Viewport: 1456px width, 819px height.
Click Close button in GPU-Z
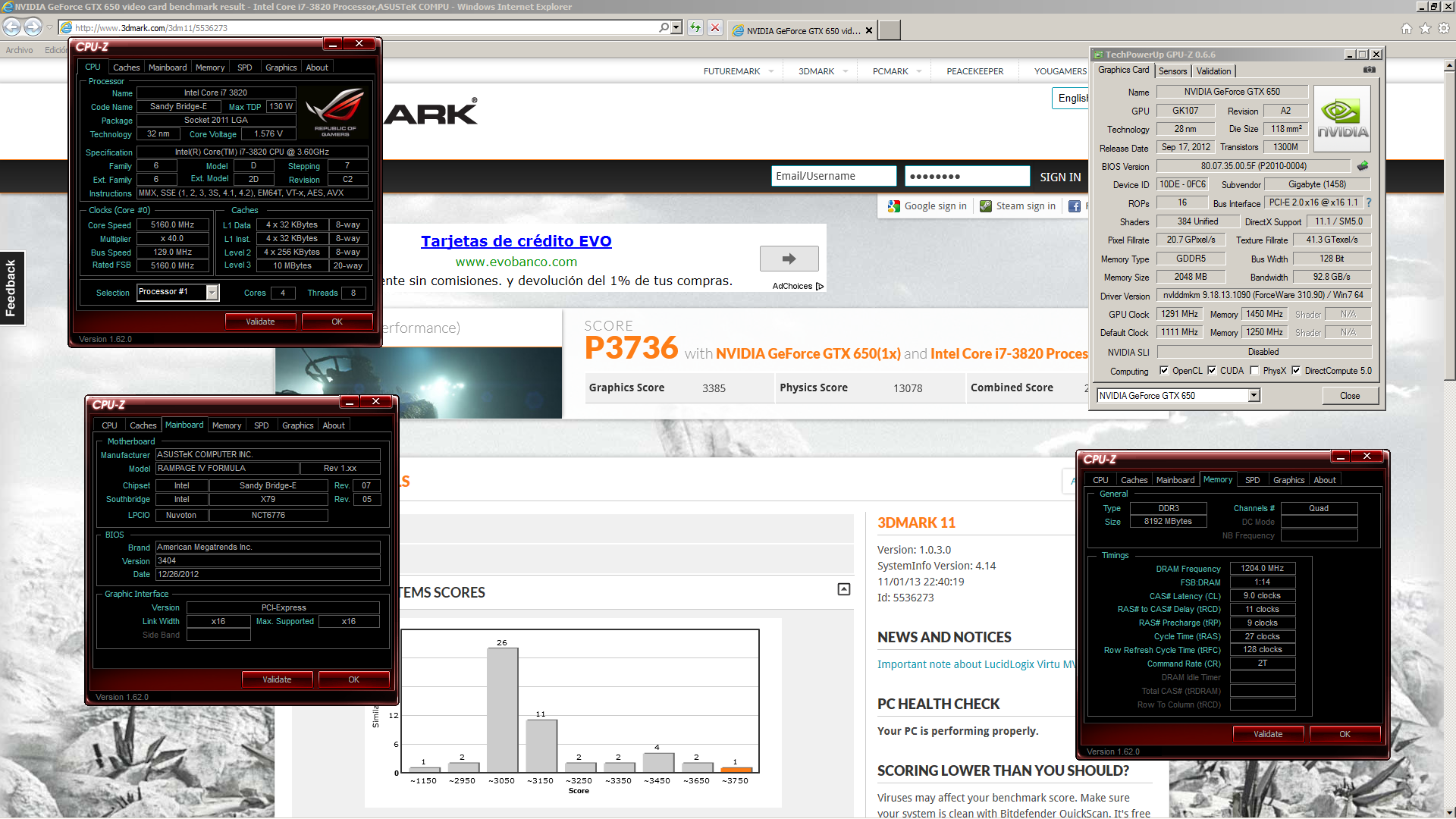(x=1349, y=396)
